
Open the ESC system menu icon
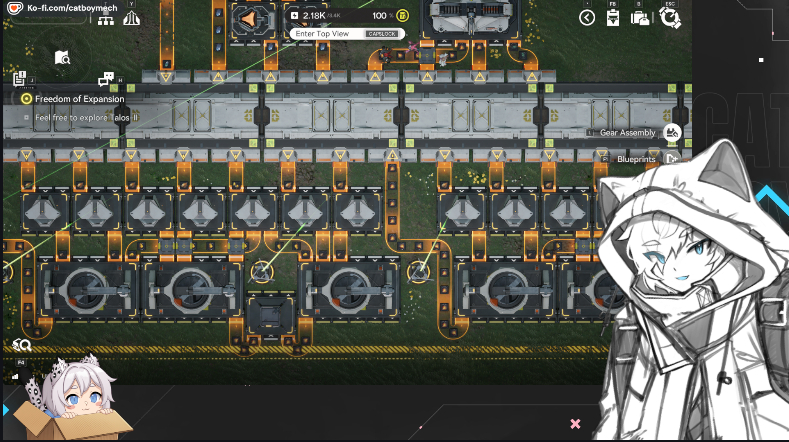(670, 17)
